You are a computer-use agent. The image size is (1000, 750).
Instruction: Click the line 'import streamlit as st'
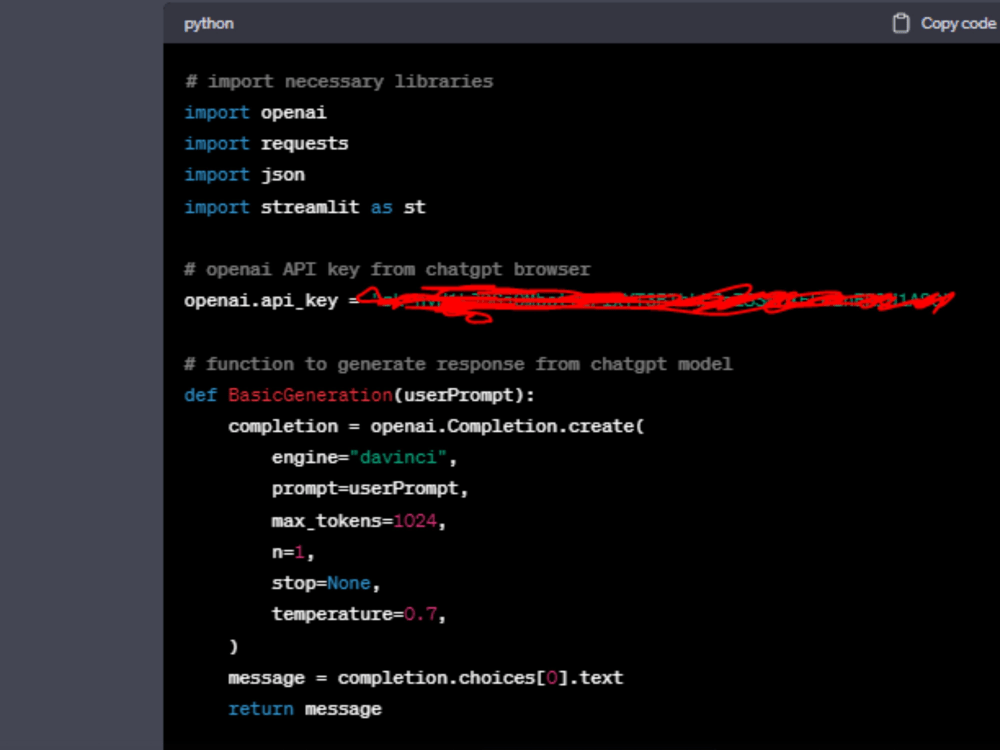point(305,207)
